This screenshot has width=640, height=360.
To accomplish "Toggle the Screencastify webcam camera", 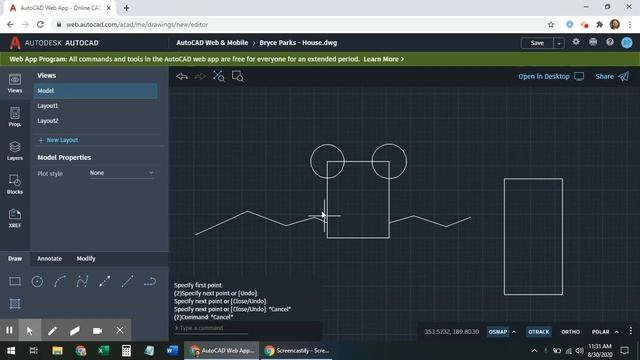I will [x=97, y=331].
